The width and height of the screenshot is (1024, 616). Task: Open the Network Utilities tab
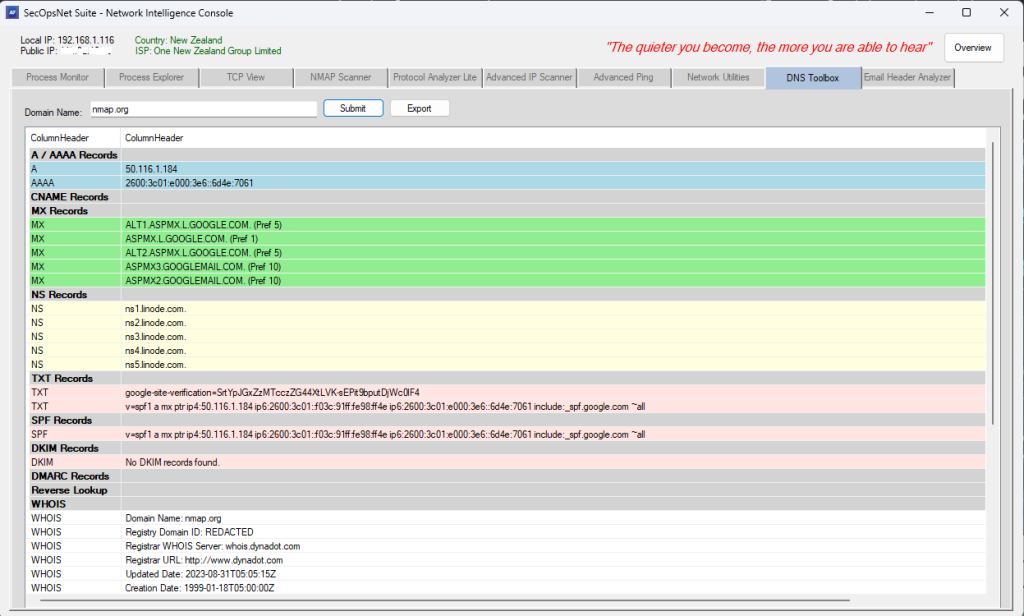click(717, 78)
